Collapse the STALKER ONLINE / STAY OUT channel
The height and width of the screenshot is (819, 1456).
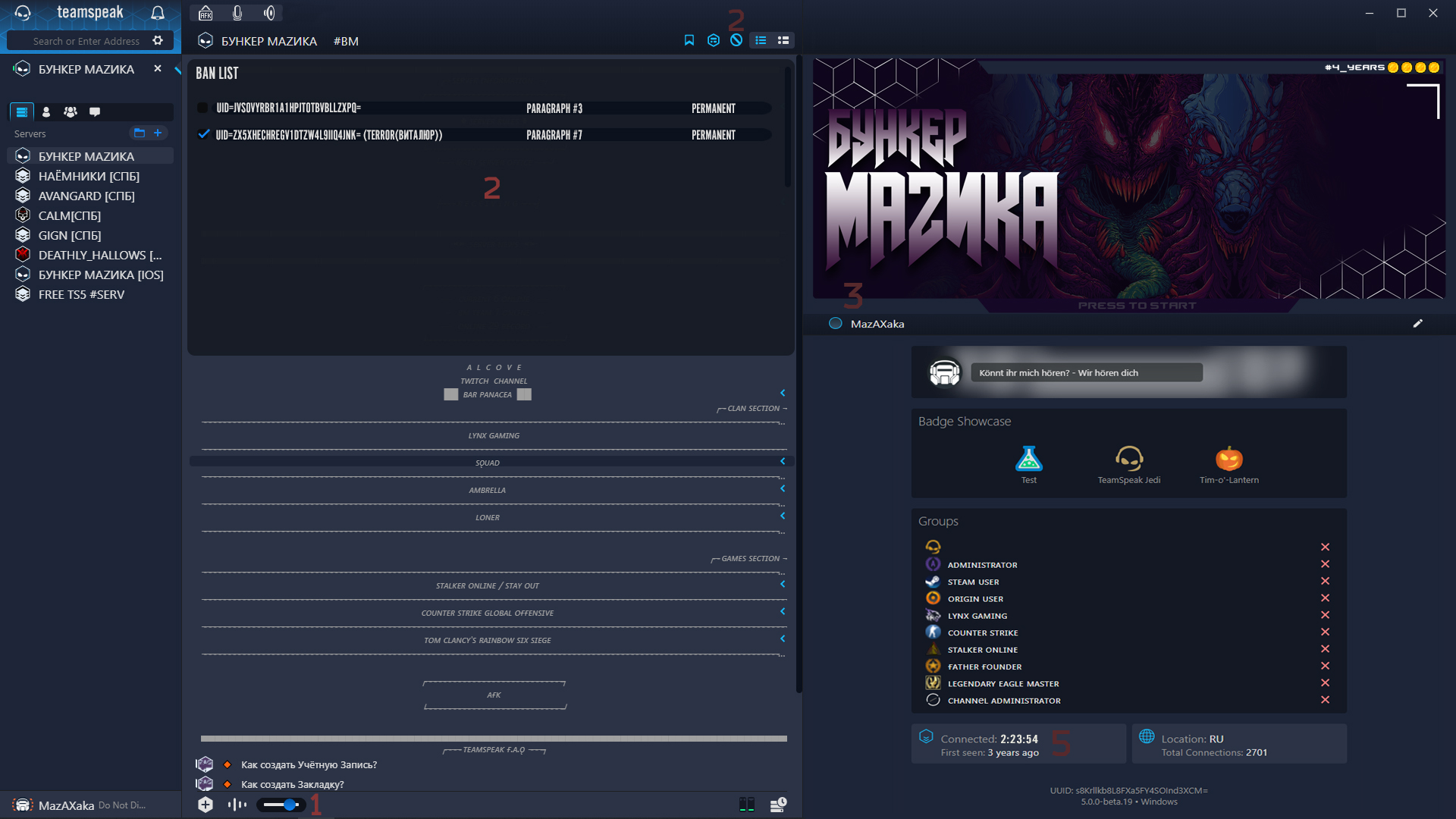783,584
